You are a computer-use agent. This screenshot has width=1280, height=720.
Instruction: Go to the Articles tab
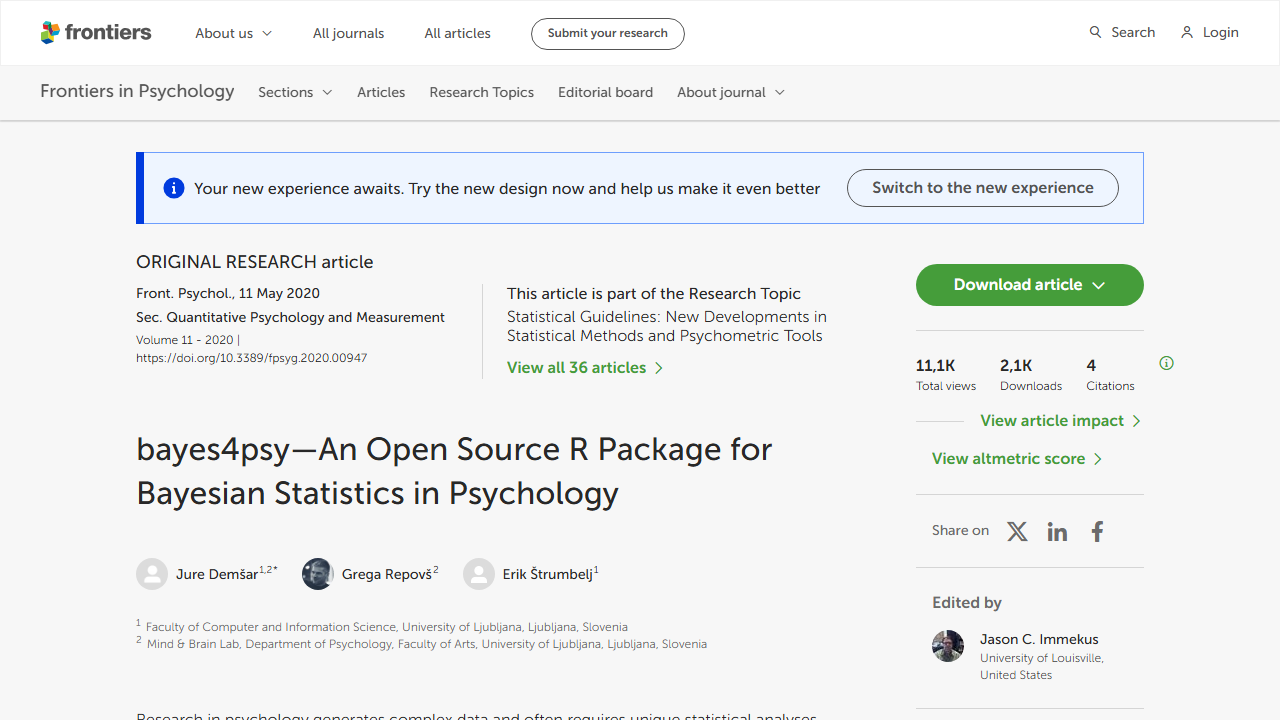click(381, 92)
